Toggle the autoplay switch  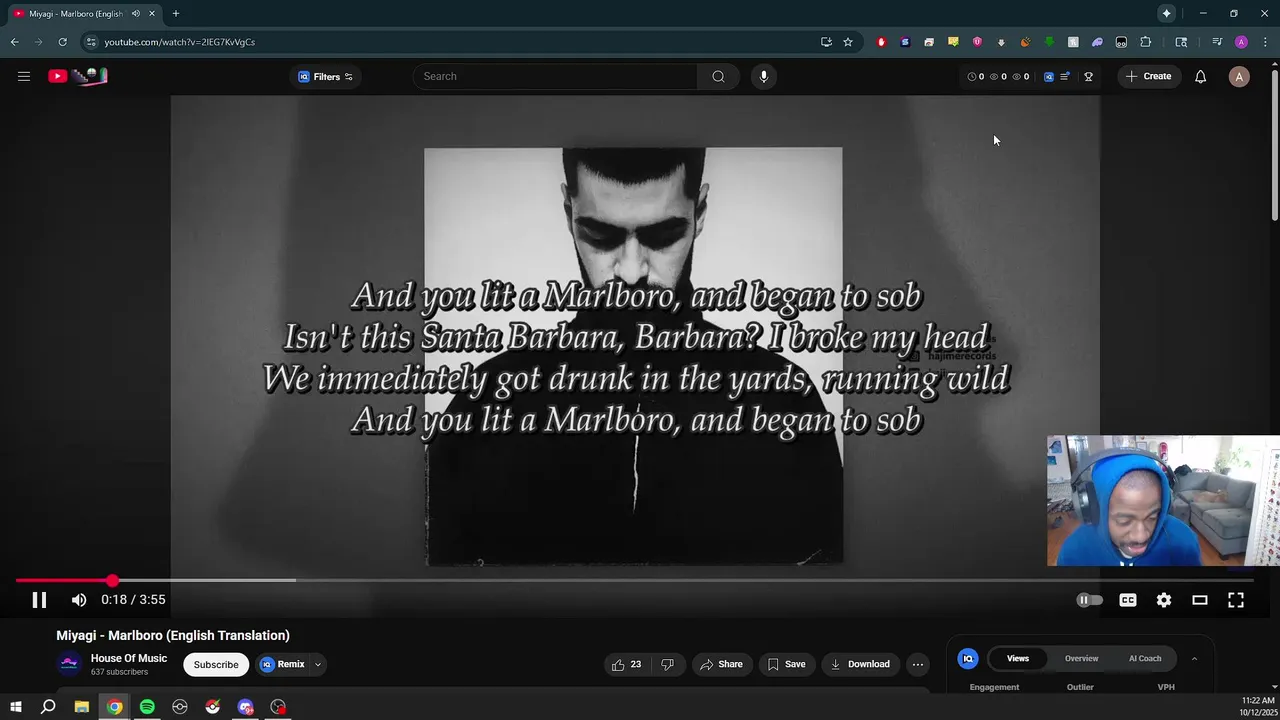point(1089,600)
